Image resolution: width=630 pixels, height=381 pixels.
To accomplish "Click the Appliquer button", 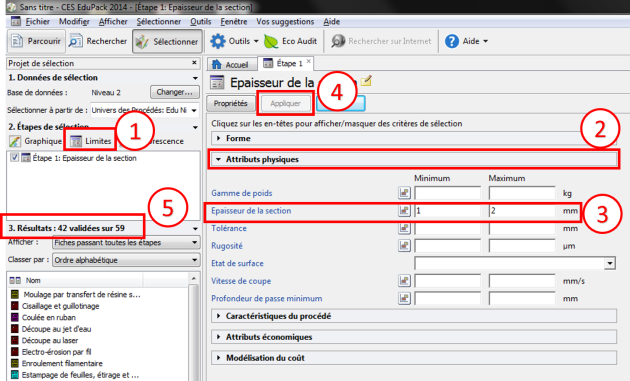I will [x=286, y=104].
